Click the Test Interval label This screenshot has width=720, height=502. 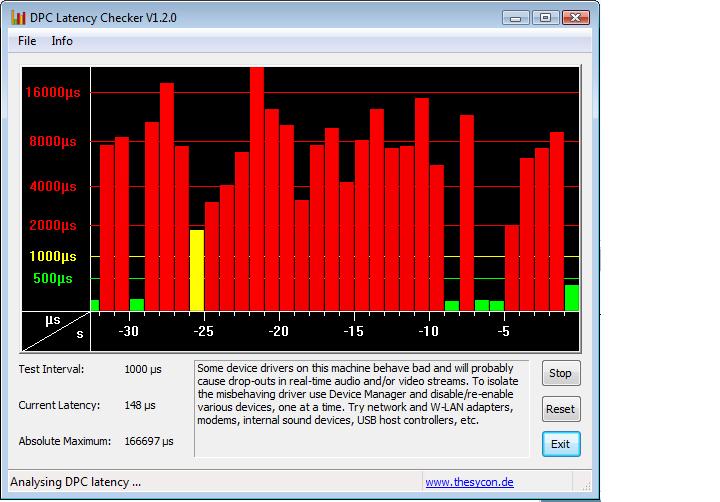(x=51, y=369)
